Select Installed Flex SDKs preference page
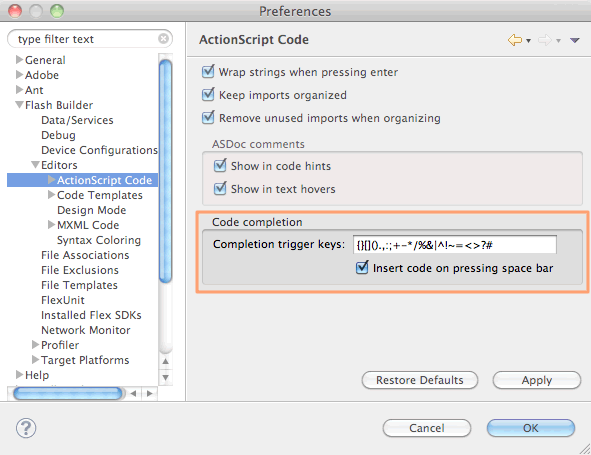591x455 pixels. point(91,315)
